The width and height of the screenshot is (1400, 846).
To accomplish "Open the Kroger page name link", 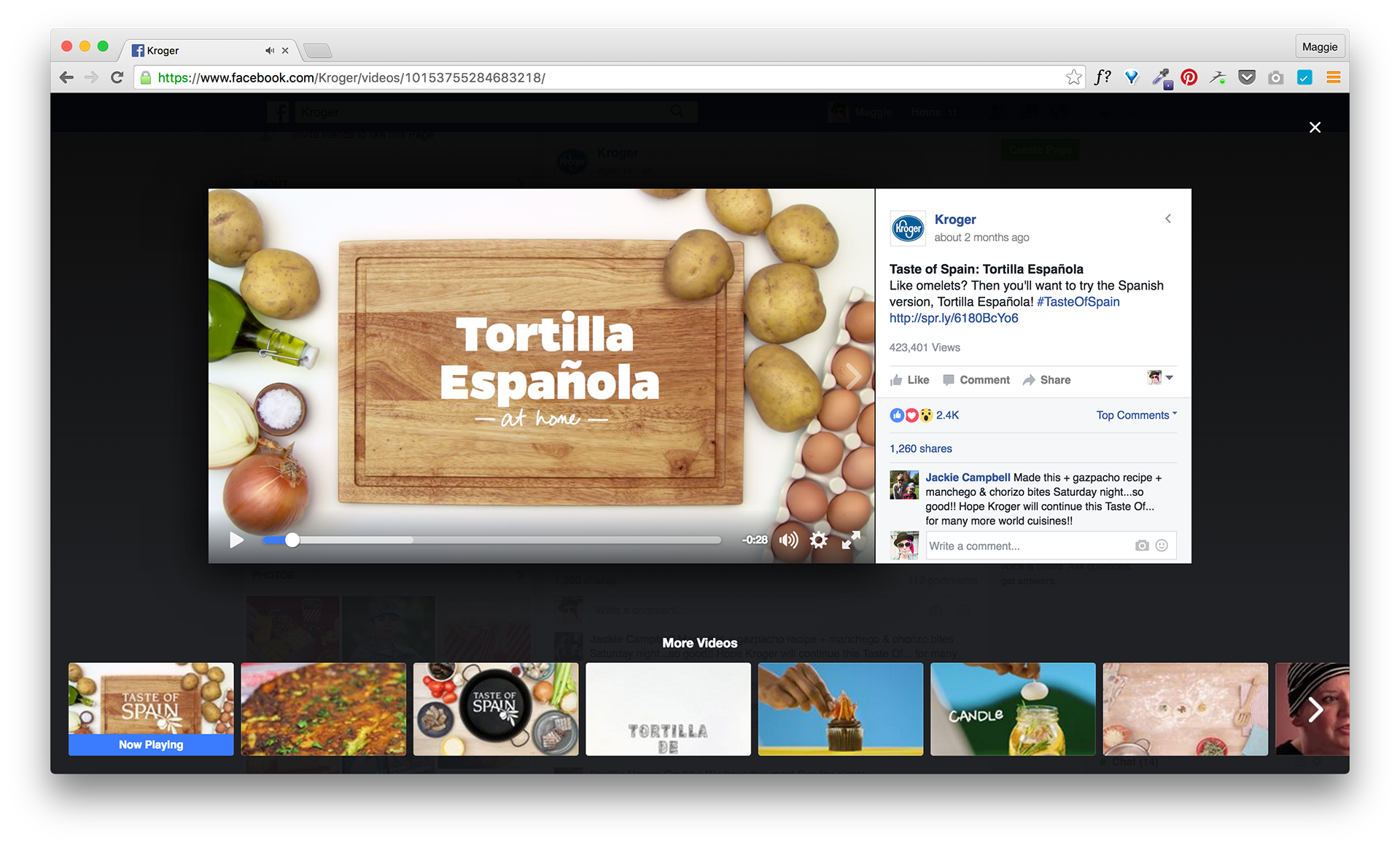I will click(955, 220).
